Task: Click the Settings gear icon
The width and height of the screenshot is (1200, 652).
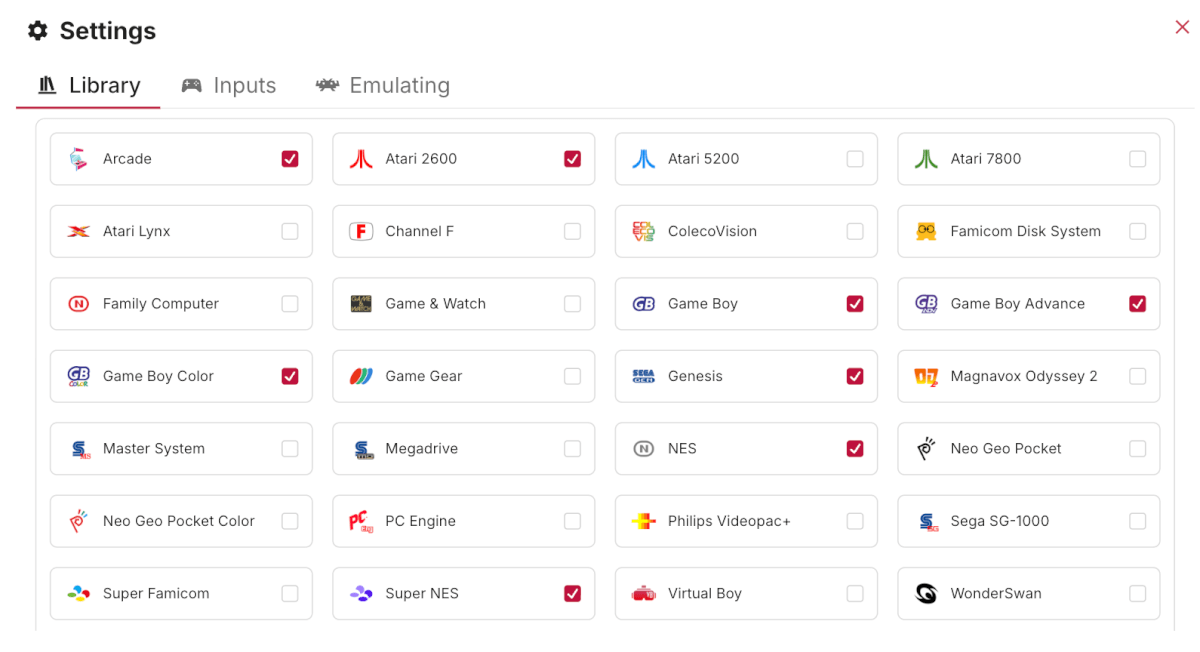Action: pyautogui.click(x=38, y=31)
